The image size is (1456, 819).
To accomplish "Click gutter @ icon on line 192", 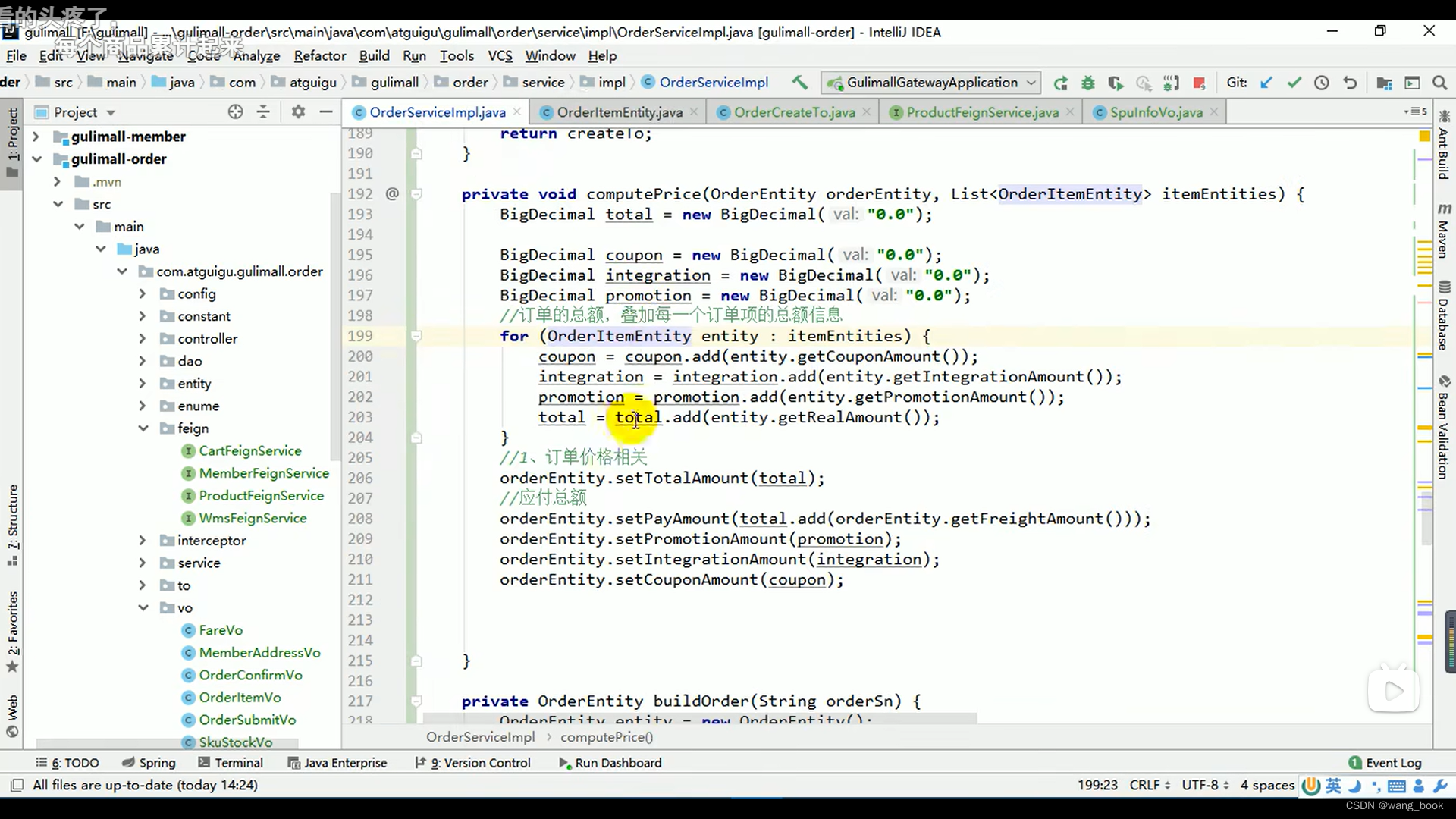I will [392, 193].
